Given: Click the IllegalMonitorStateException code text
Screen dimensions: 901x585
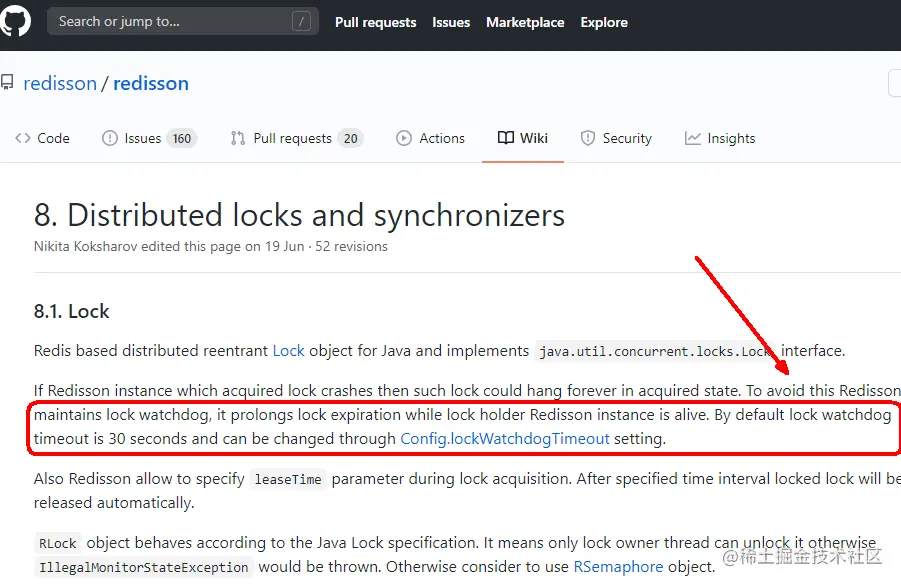Looking at the screenshot, I should click(x=144, y=568).
